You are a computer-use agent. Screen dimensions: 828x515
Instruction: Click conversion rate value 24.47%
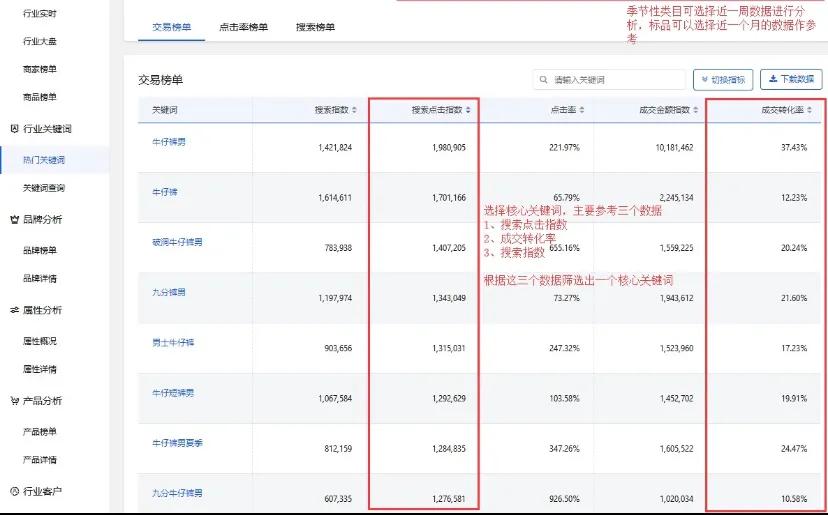(x=794, y=448)
